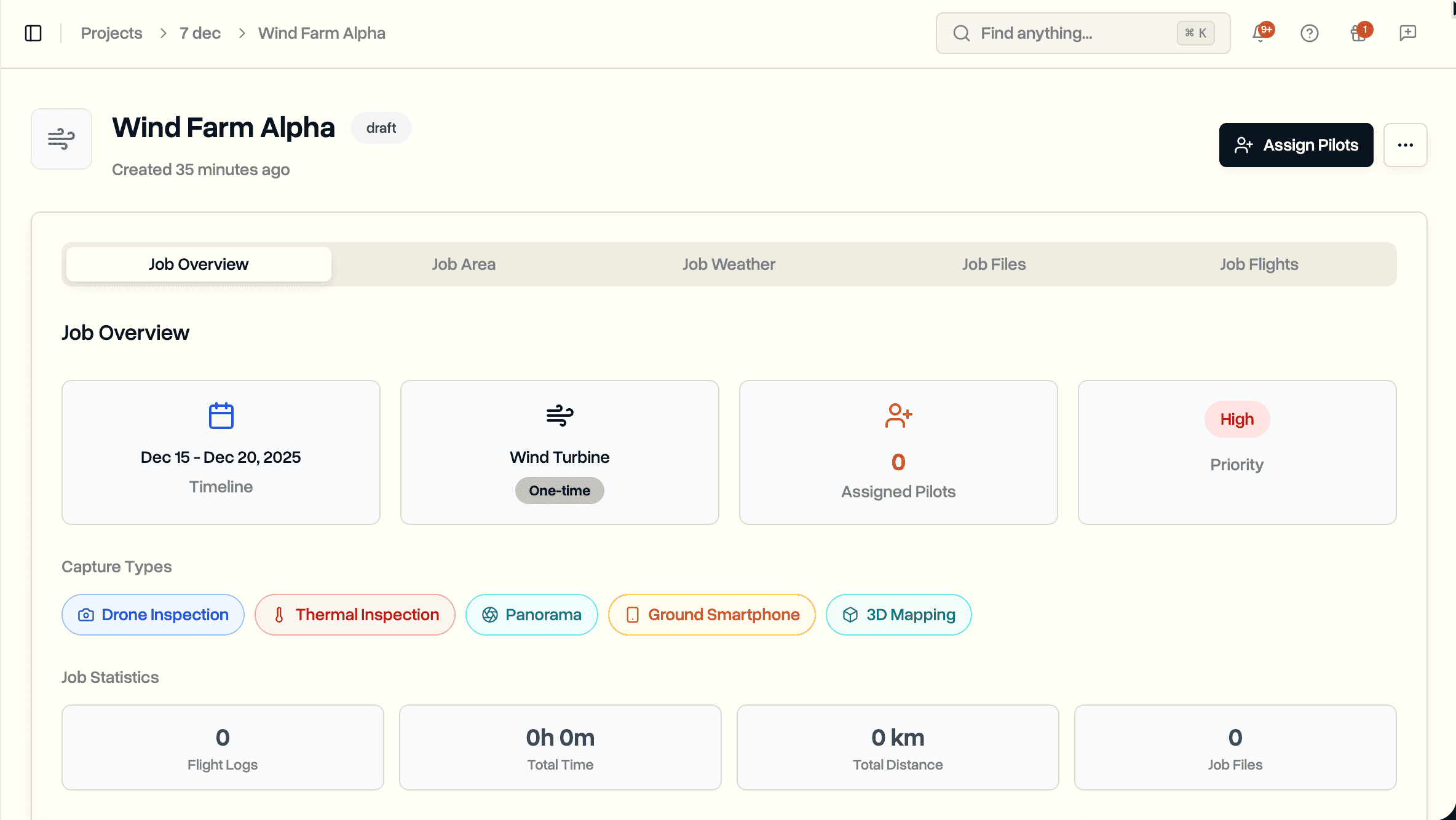The height and width of the screenshot is (820, 1456).
Task: Click the Find anything search field
Action: coord(1070,33)
